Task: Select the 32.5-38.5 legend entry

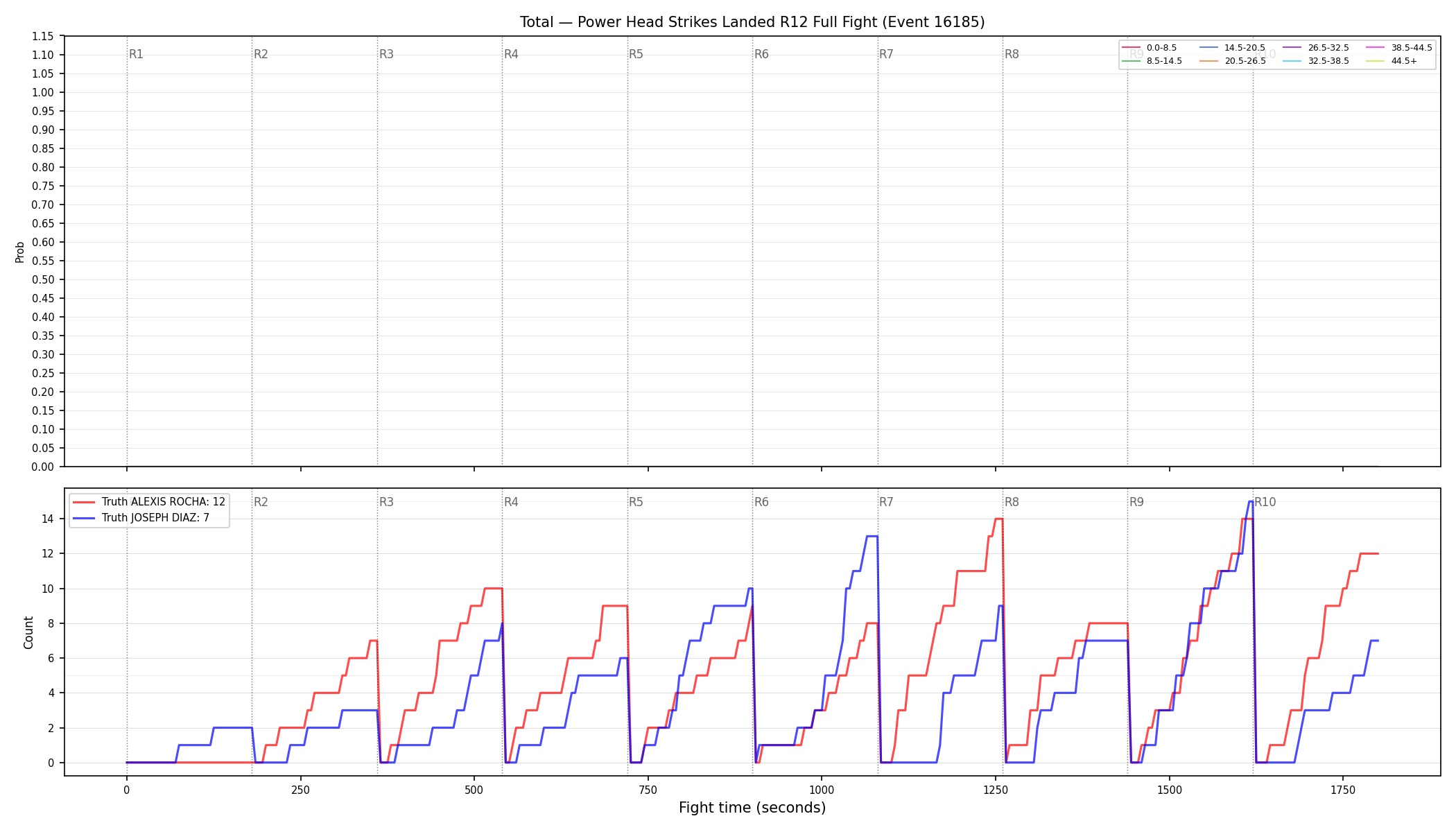Action: [1316, 61]
